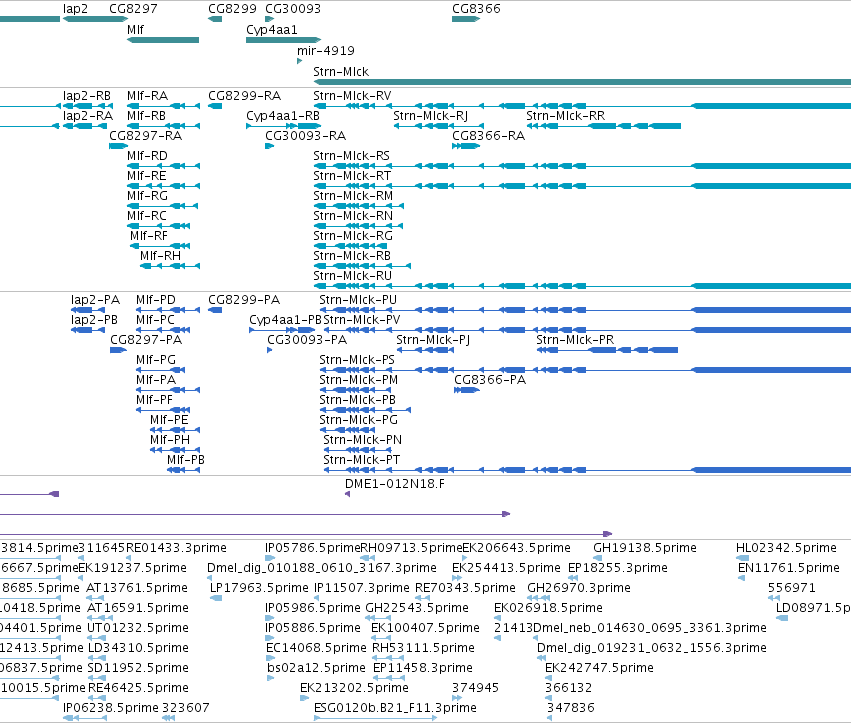The width and height of the screenshot is (851, 723).
Task: Click the CG8297 gene label
Action: 133,9
